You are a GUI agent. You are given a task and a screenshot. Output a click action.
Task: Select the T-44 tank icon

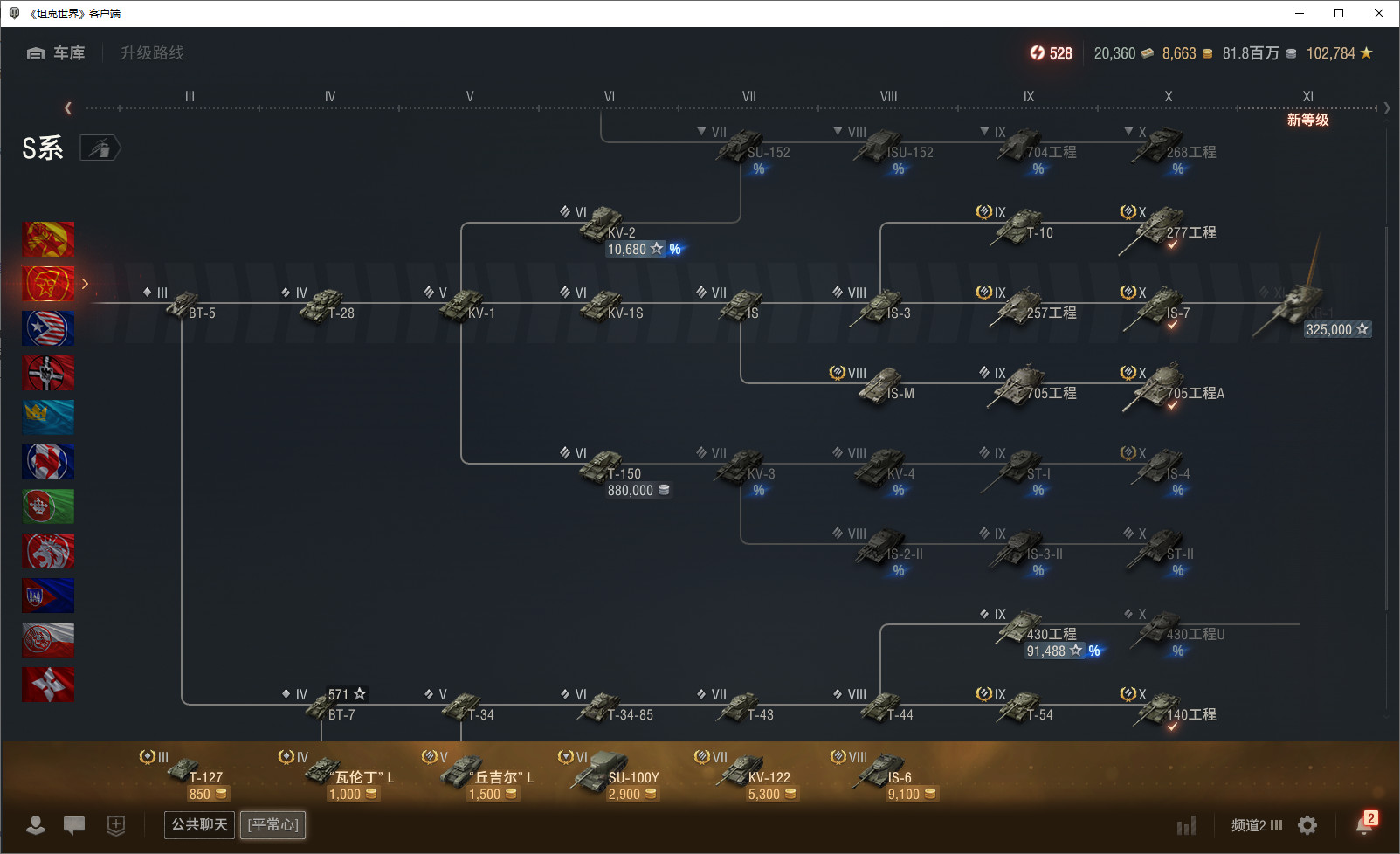tap(880, 706)
